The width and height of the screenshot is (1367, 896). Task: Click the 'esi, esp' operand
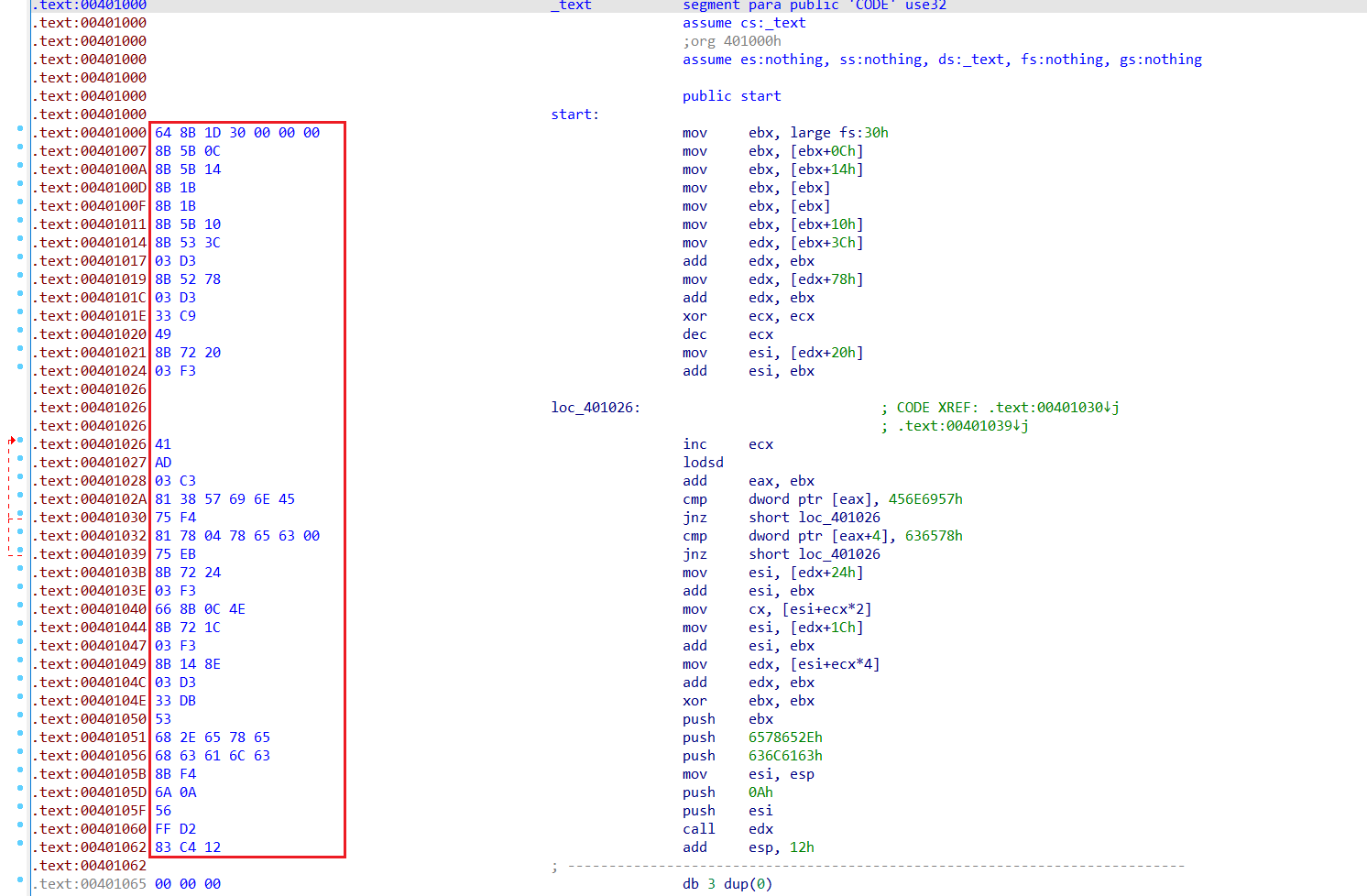(x=782, y=774)
